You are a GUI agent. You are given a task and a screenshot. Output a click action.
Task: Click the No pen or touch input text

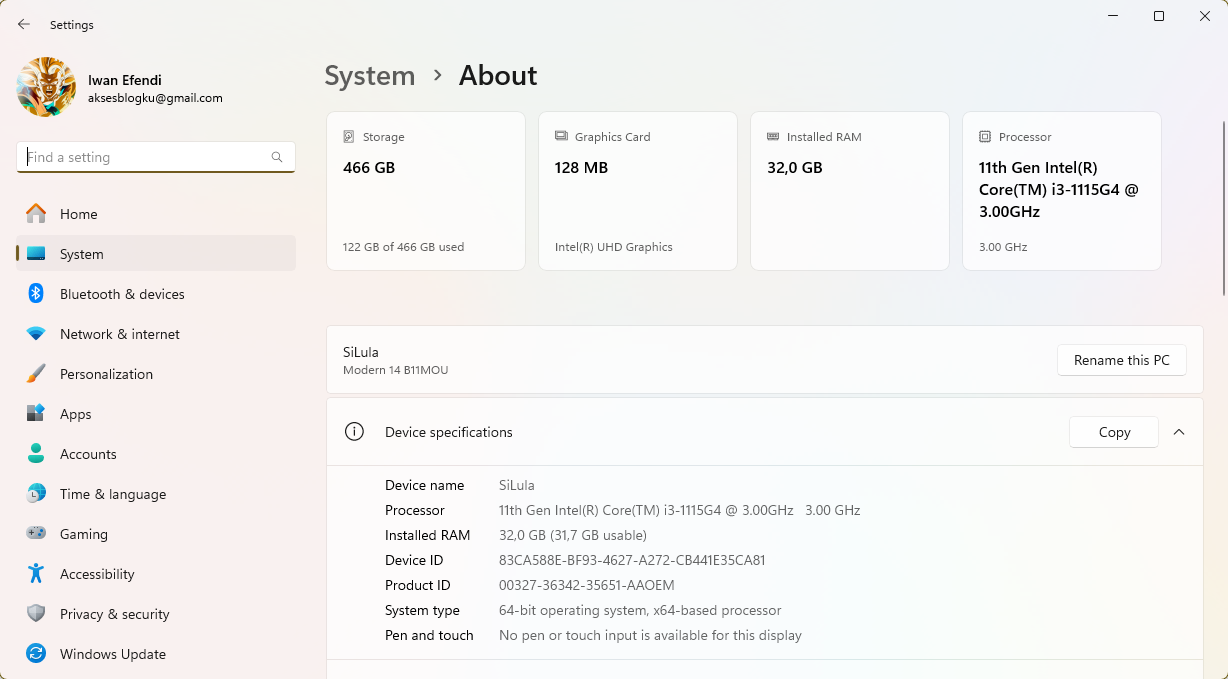[650, 635]
